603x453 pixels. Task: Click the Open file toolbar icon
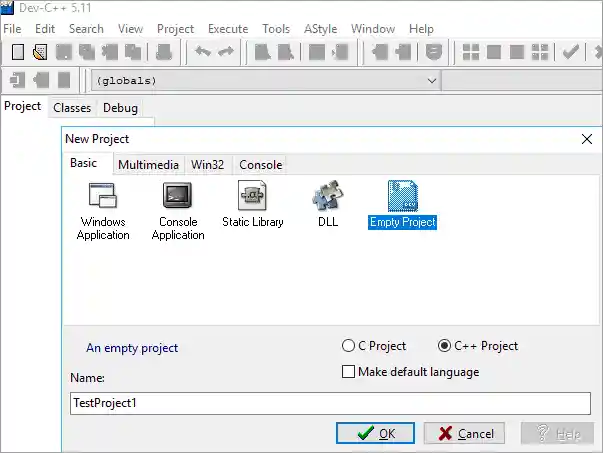(40, 52)
